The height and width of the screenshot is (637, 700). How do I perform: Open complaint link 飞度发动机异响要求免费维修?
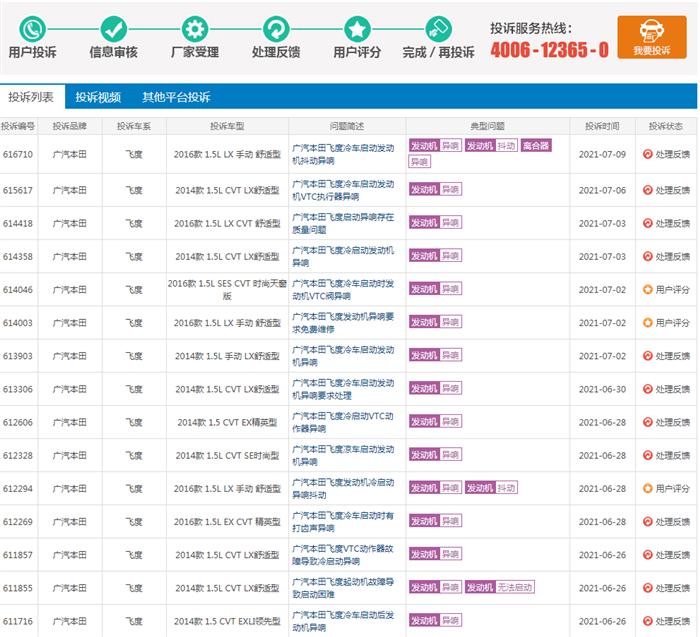point(343,322)
